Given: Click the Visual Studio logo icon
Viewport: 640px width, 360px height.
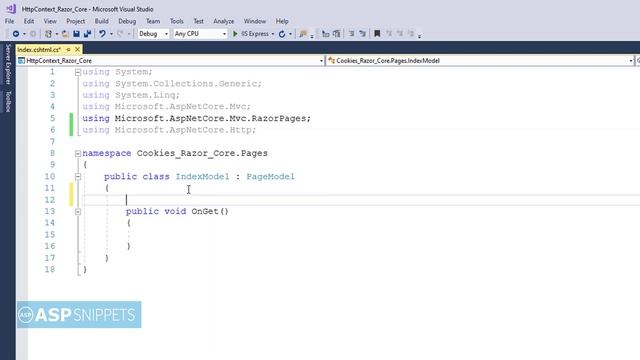Looking at the screenshot, I should click(x=11, y=9).
